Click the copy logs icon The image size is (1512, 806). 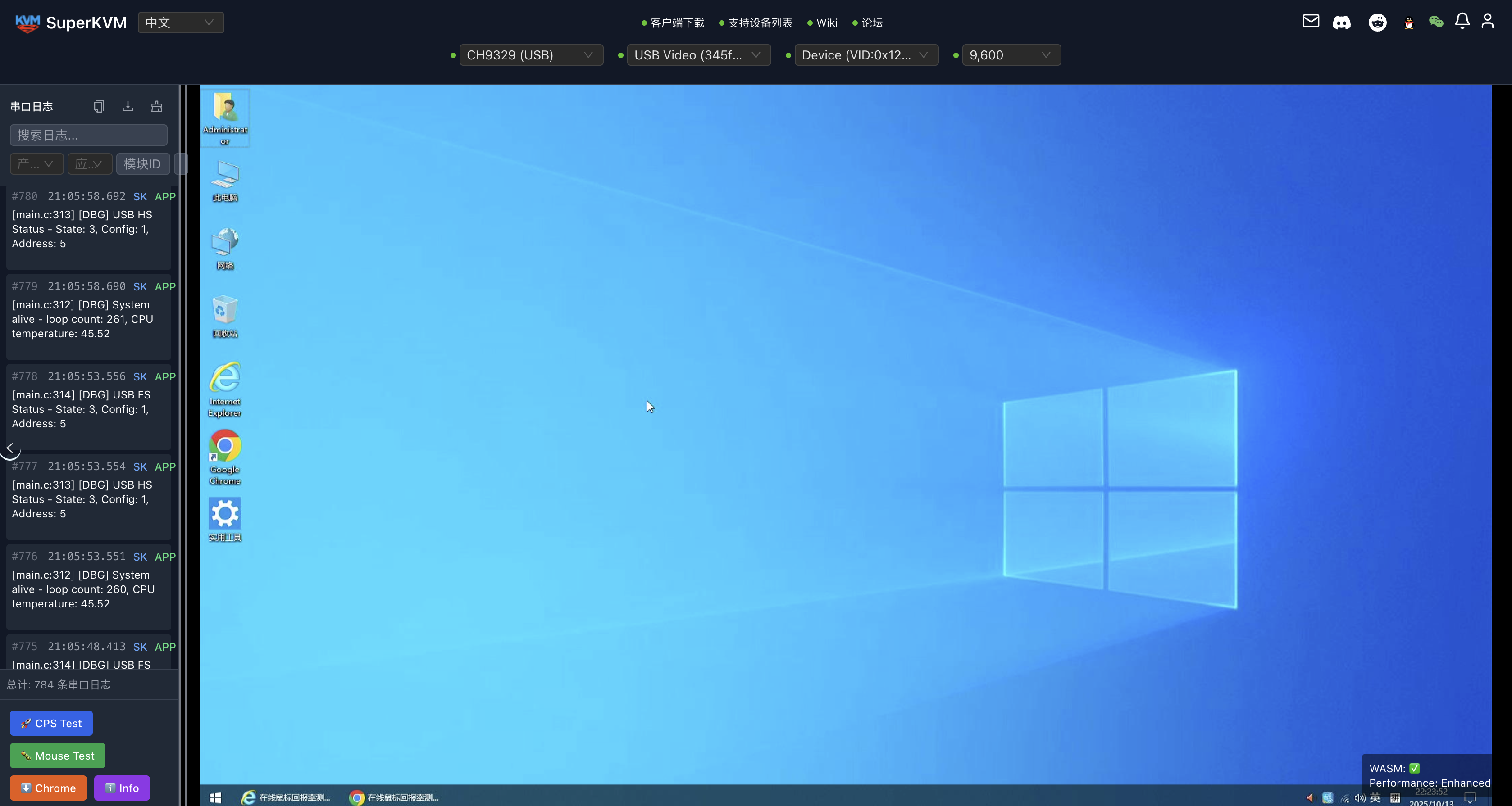[x=99, y=106]
